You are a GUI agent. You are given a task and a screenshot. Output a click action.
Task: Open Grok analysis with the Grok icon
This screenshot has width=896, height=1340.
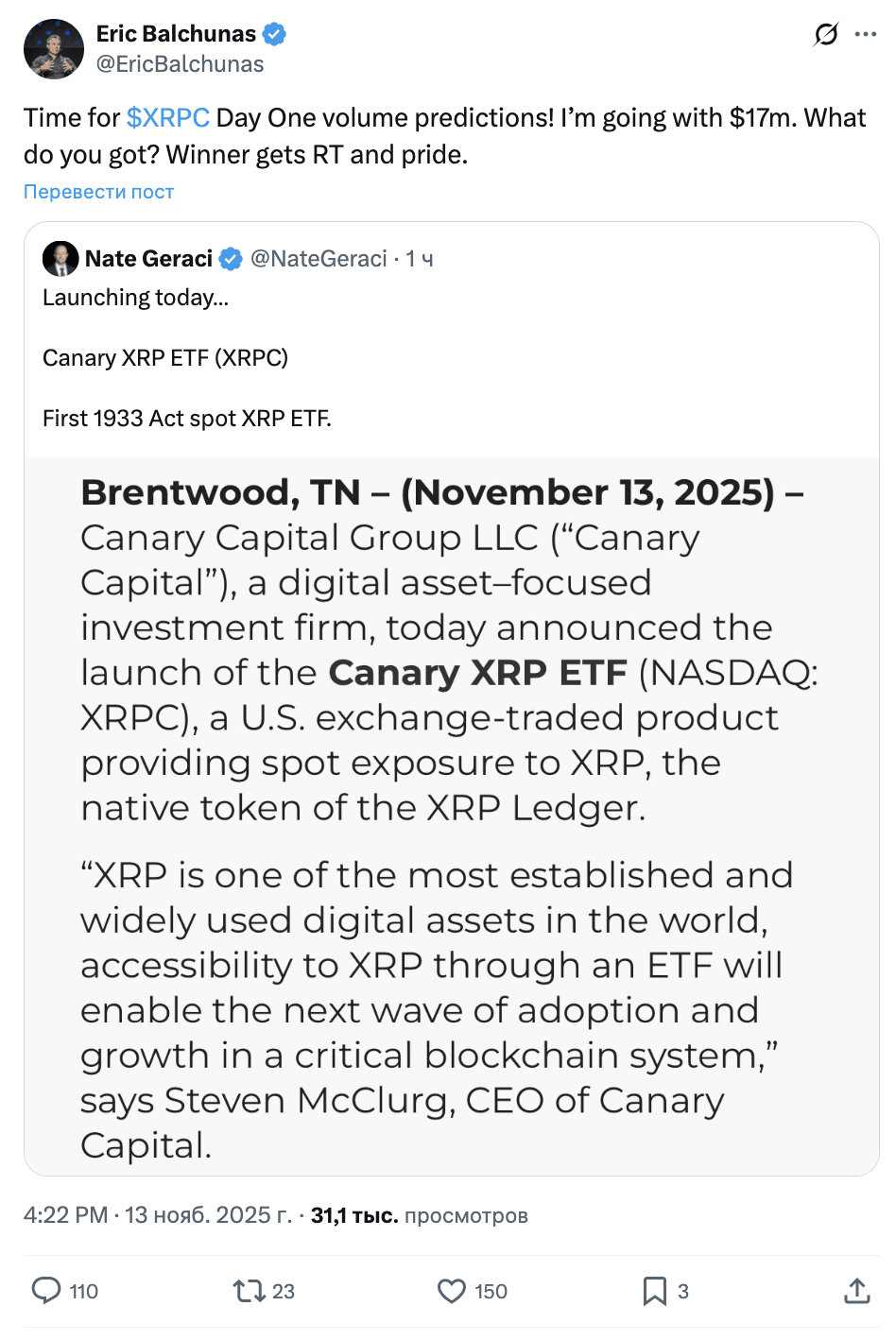(x=825, y=34)
